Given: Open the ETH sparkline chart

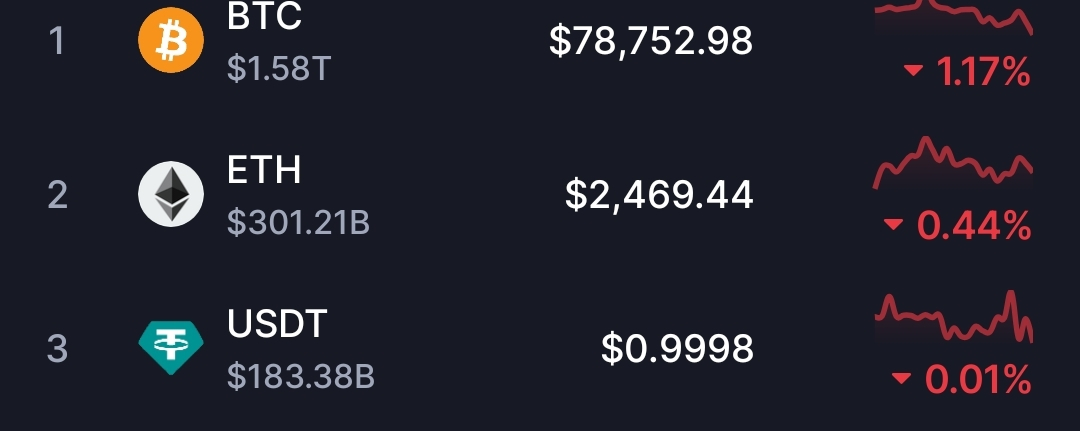Looking at the screenshot, I should coord(953,162).
